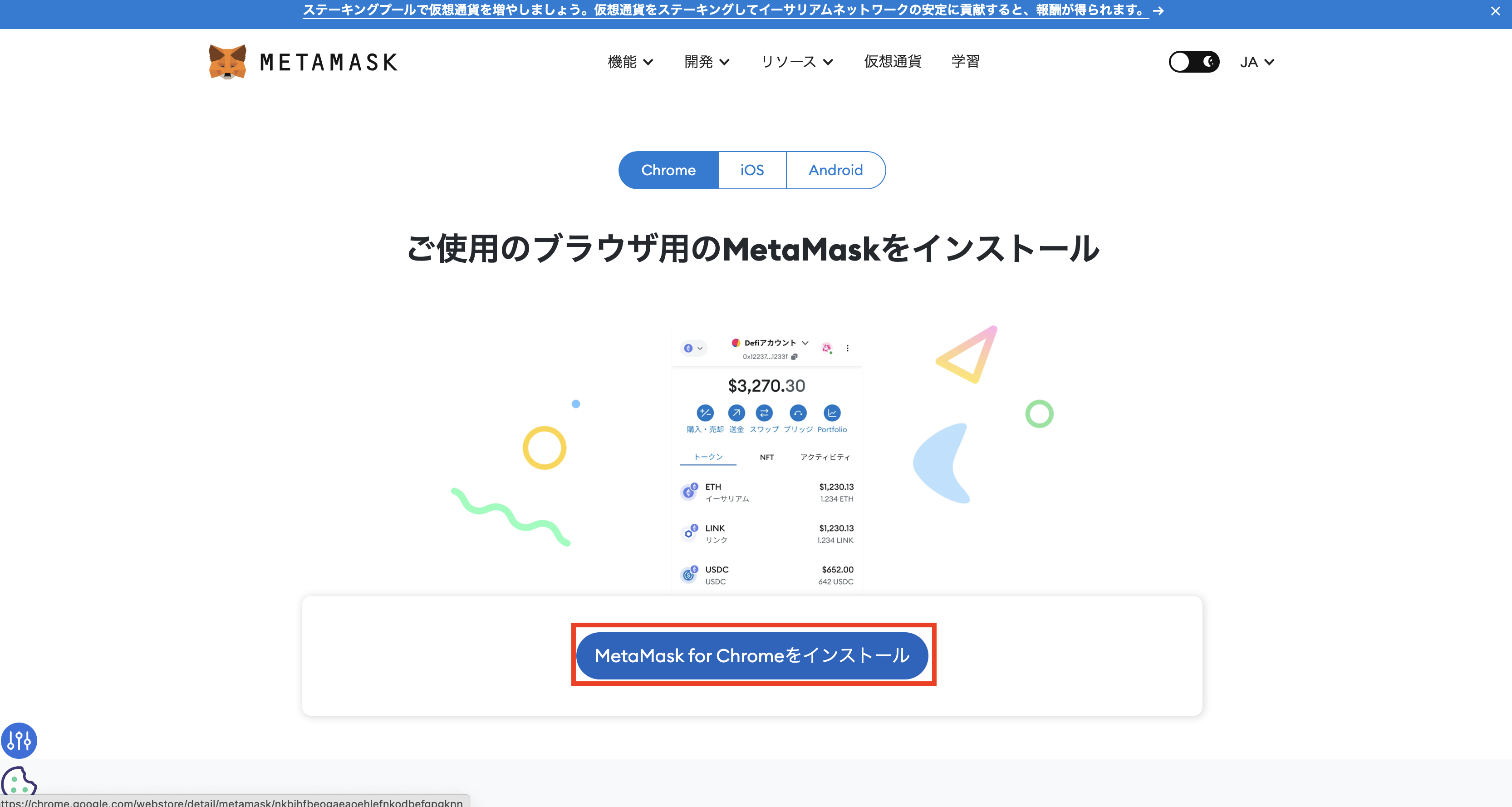Follow the staking pool banner link
Screen dimensions: 1512x807
[726, 10]
